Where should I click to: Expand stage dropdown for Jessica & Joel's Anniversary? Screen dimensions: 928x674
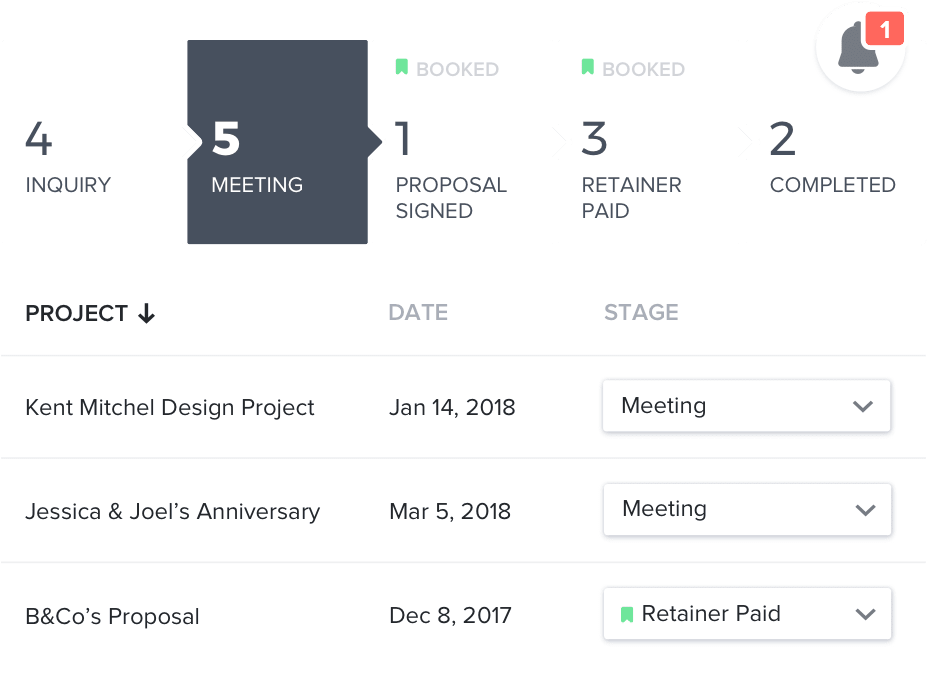pyautogui.click(x=747, y=509)
